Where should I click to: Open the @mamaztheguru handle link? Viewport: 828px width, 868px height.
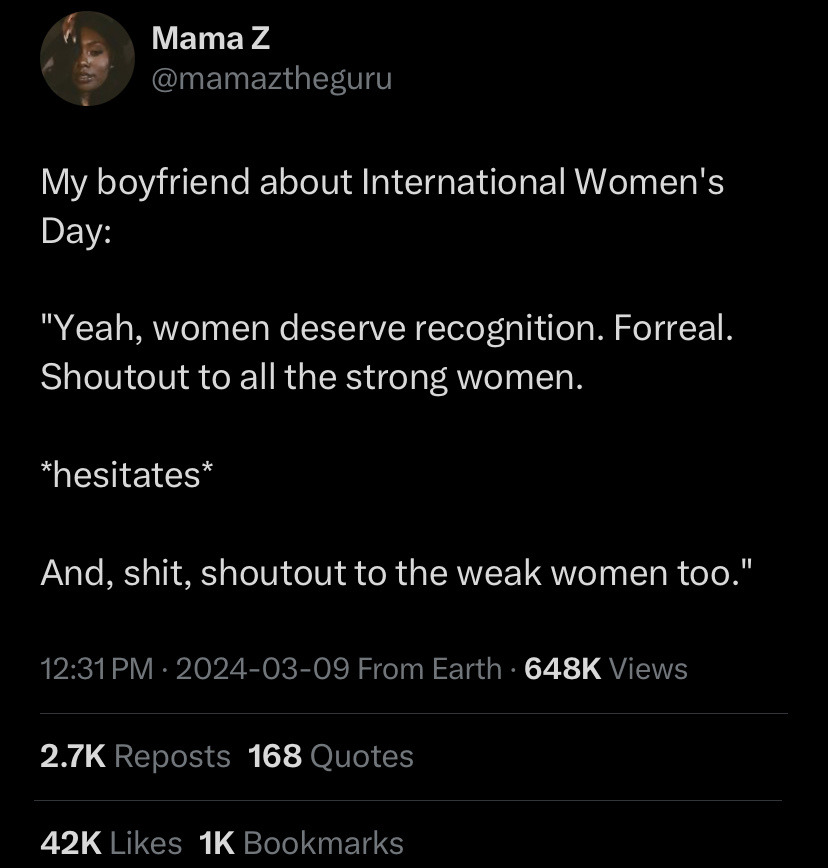pyautogui.click(x=271, y=78)
